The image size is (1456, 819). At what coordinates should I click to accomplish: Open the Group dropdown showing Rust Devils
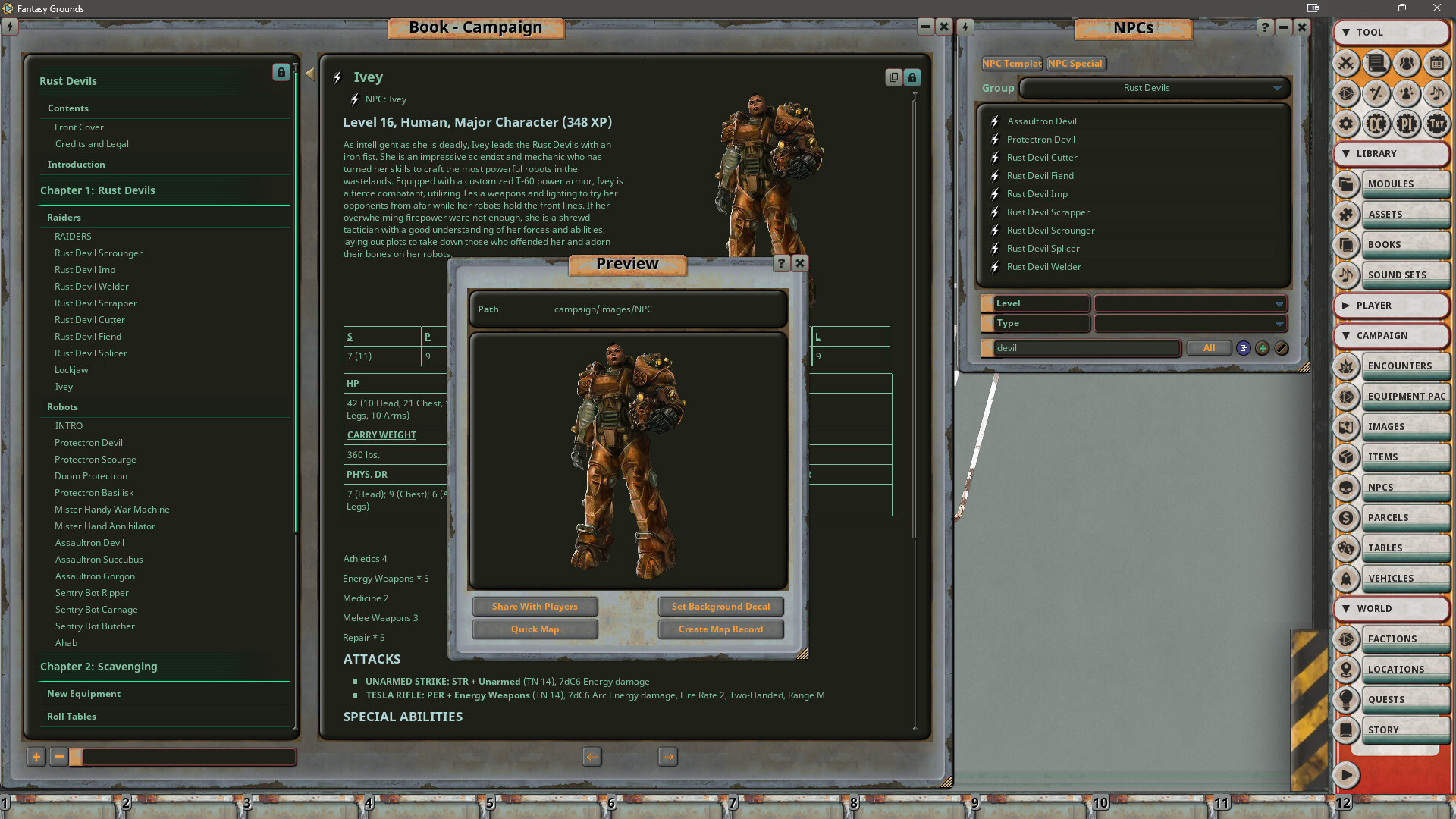point(1153,88)
